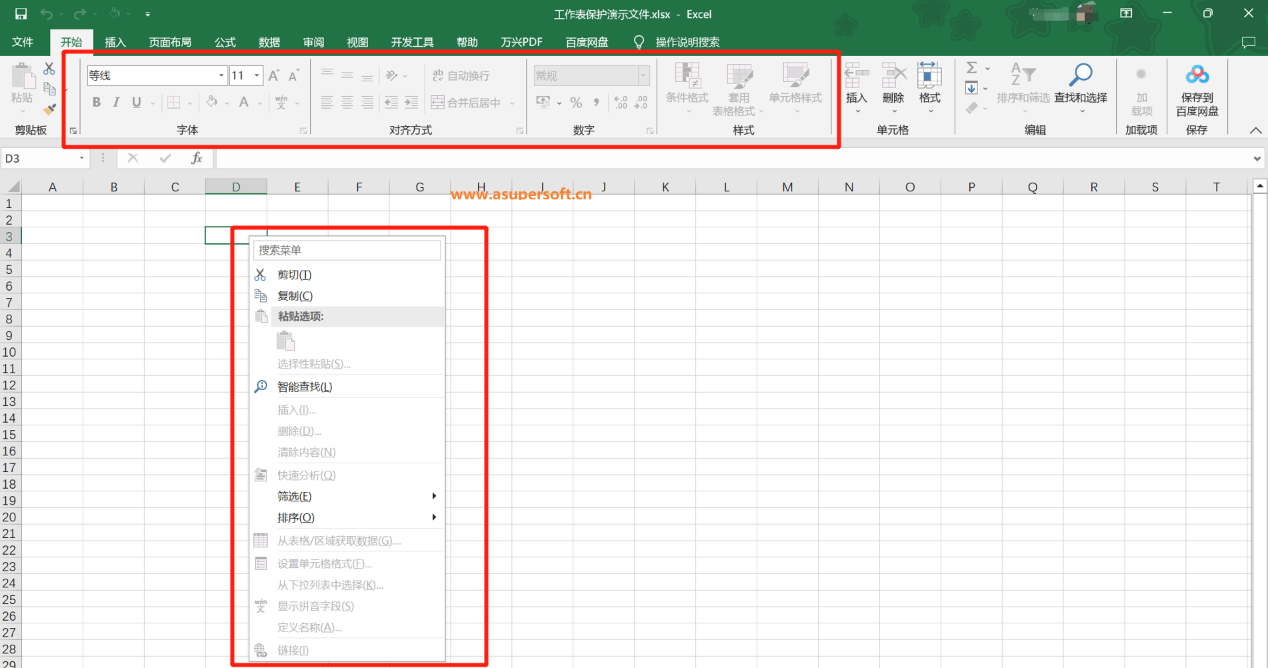
Task: Choose 复制 from the context menu
Action: (294, 295)
